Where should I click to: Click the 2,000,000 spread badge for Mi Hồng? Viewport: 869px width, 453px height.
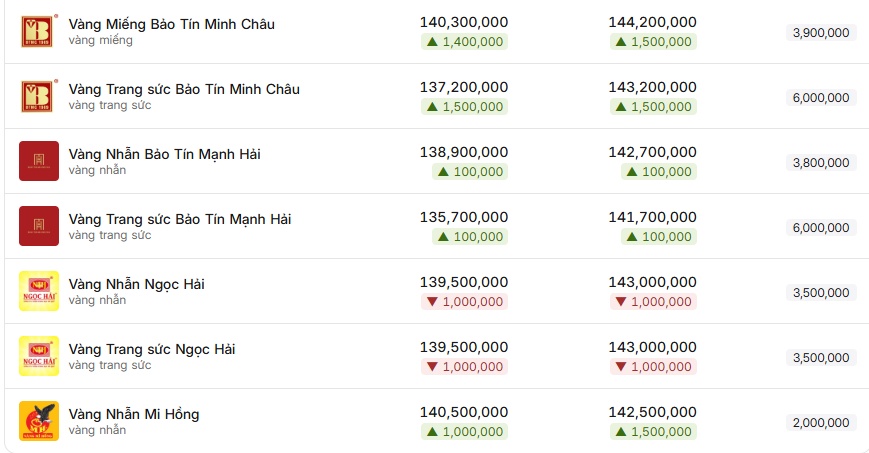click(821, 423)
